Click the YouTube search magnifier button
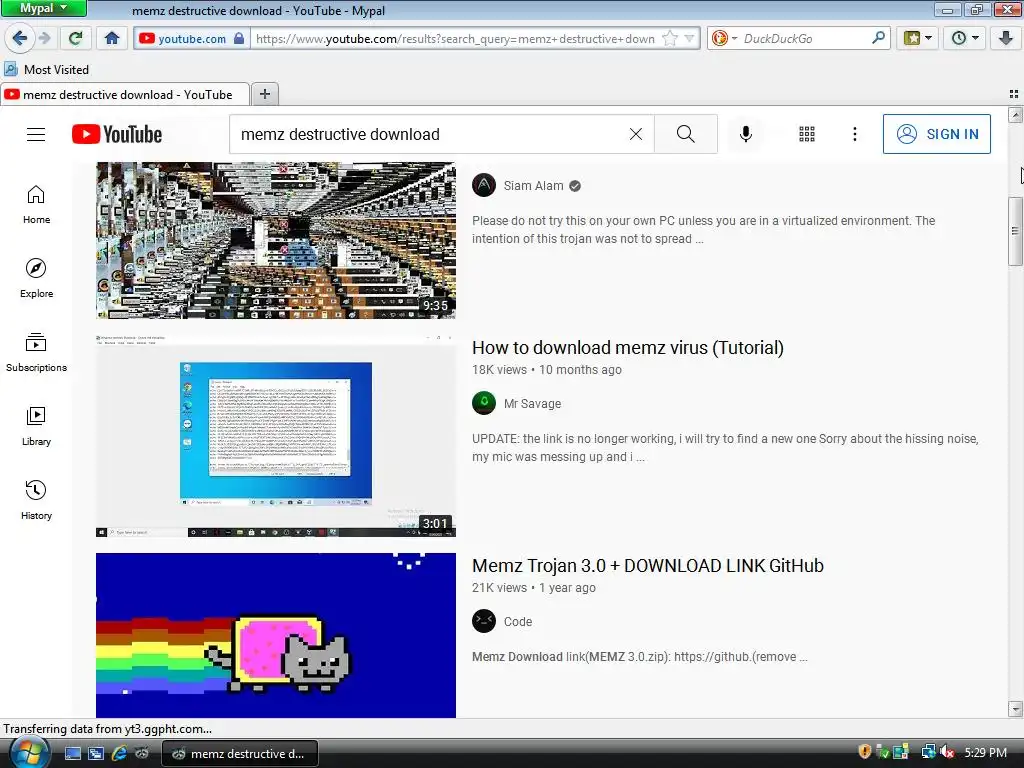This screenshot has width=1024, height=768. [686, 134]
